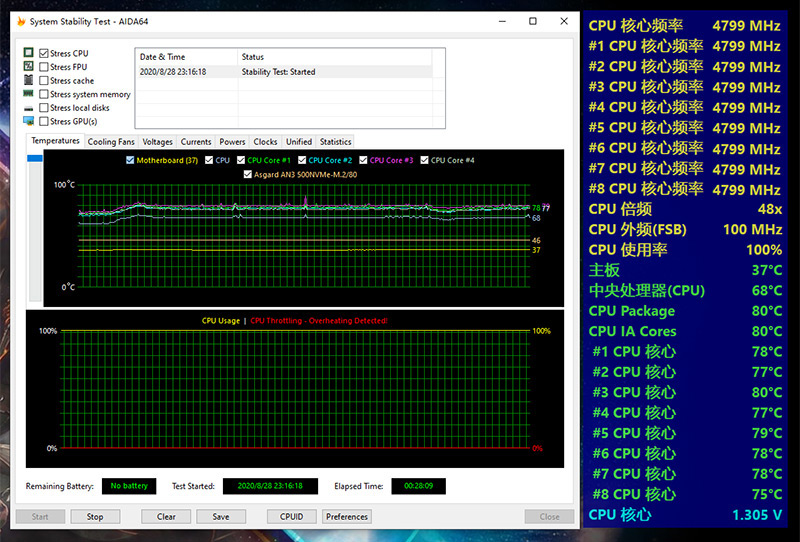Open the Currents tab
Viewport: 800px width, 542px height.
[196, 142]
